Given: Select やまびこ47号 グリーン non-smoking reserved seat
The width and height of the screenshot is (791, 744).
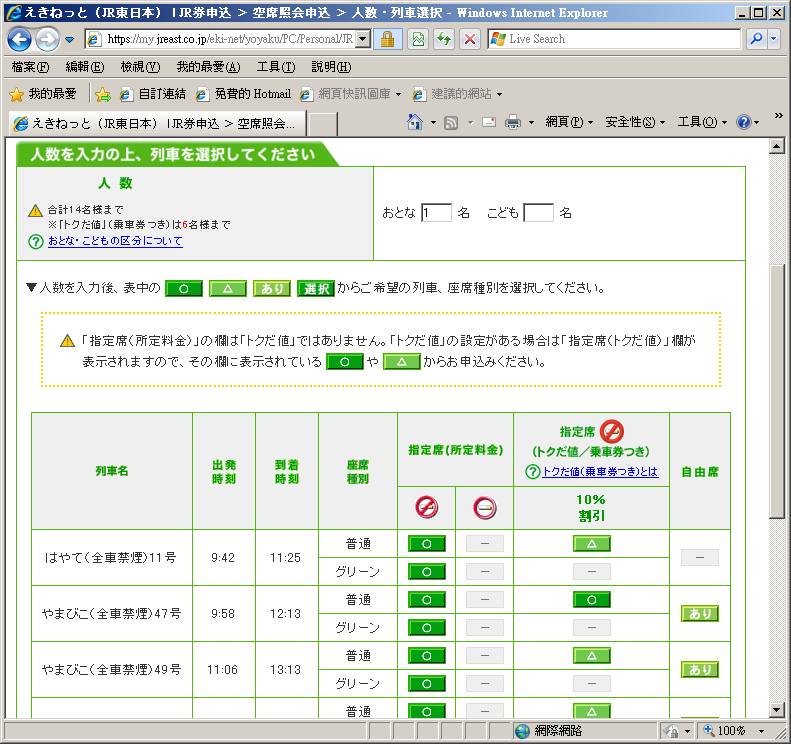Looking at the screenshot, I should [x=427, y=628].
